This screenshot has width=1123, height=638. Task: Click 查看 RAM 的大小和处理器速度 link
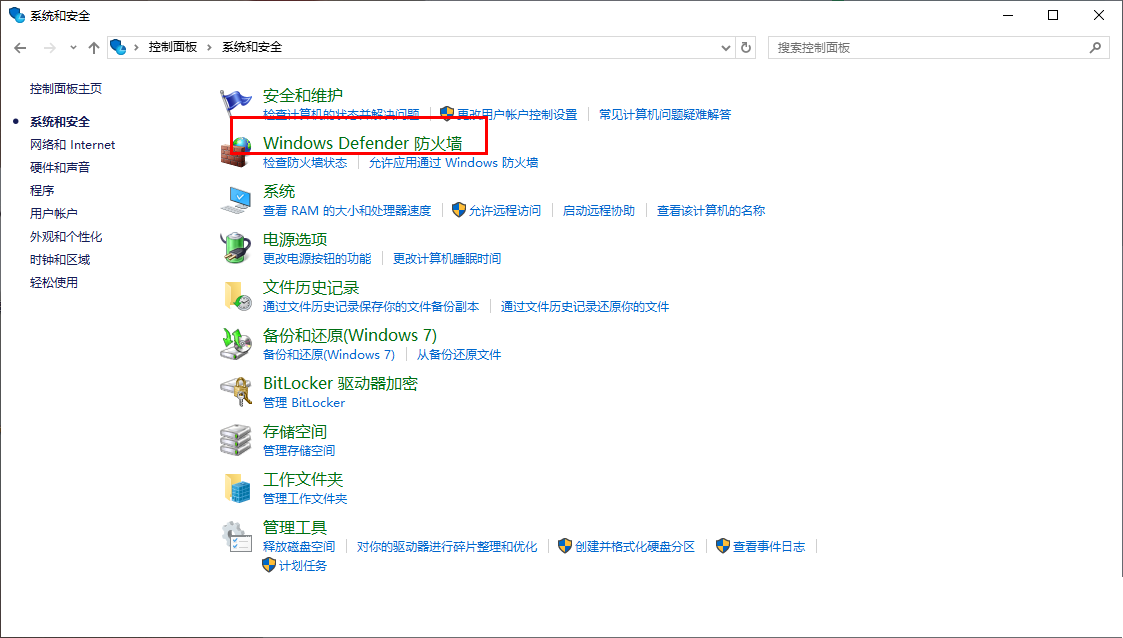tap(347, 211)
